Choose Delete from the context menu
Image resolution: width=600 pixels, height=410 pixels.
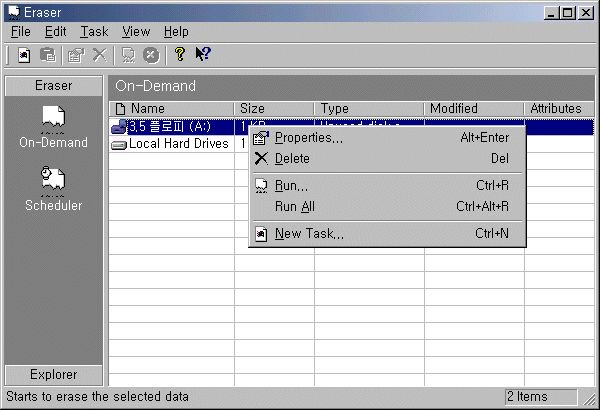tap(387, 158)
